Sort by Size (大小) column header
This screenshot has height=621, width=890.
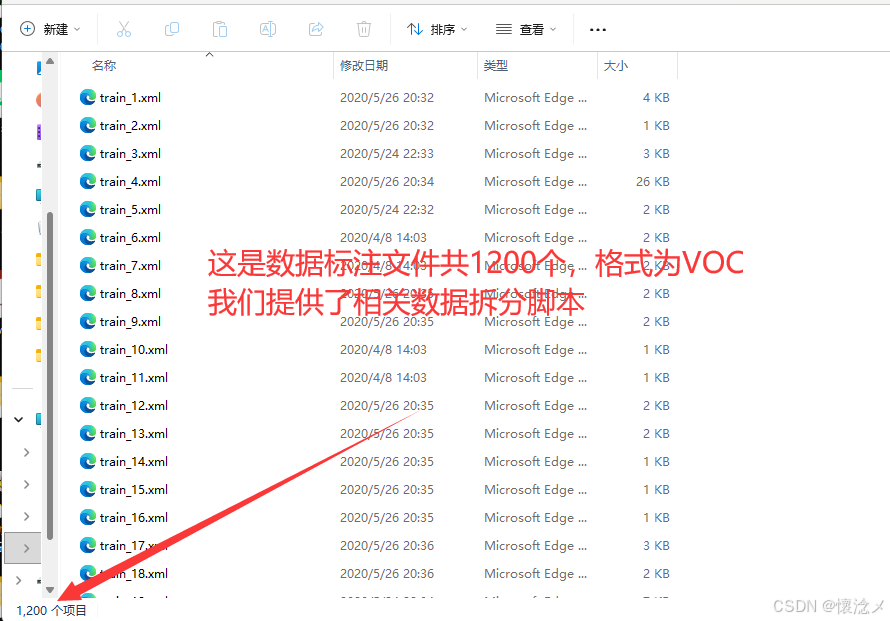616,66
